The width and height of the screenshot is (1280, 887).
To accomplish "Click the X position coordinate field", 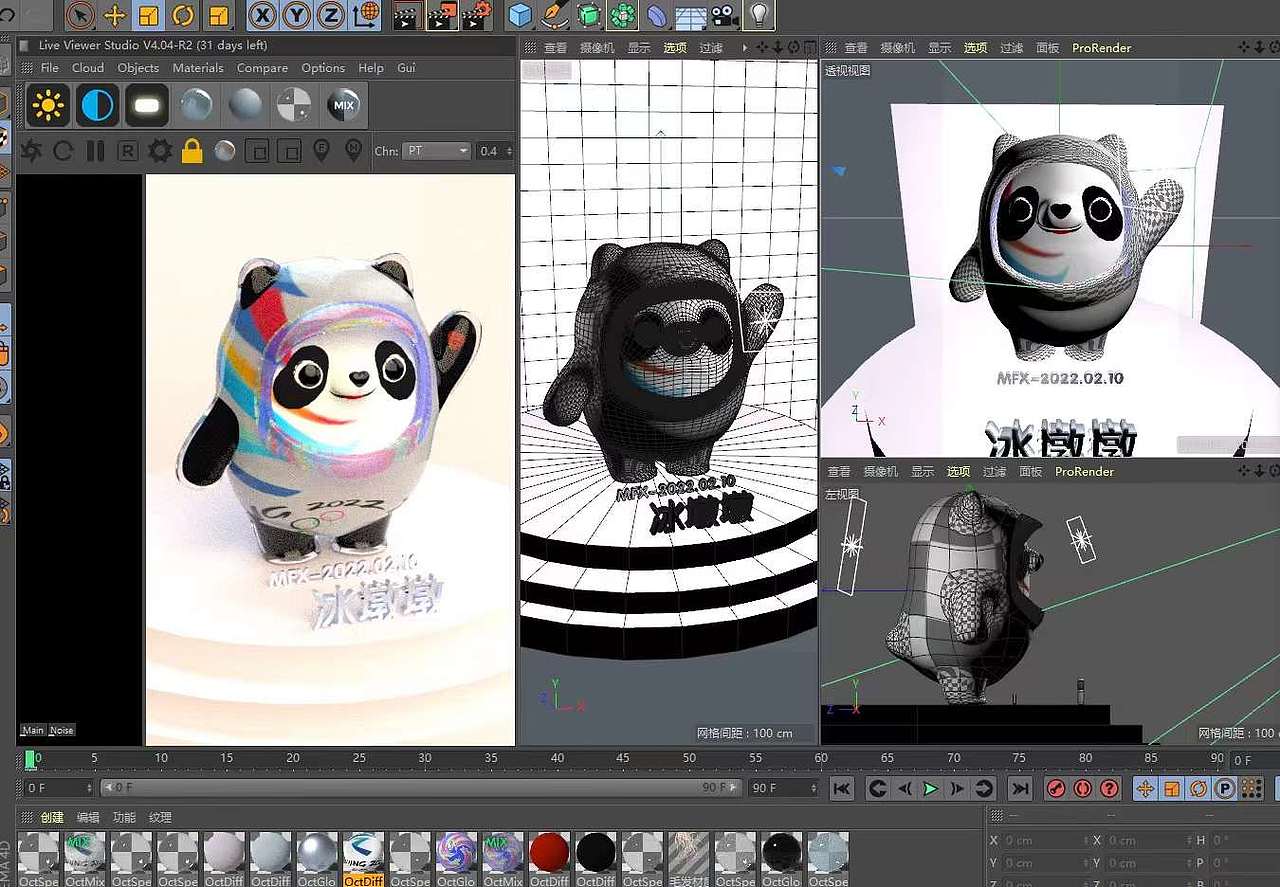I will (1044, 841).
